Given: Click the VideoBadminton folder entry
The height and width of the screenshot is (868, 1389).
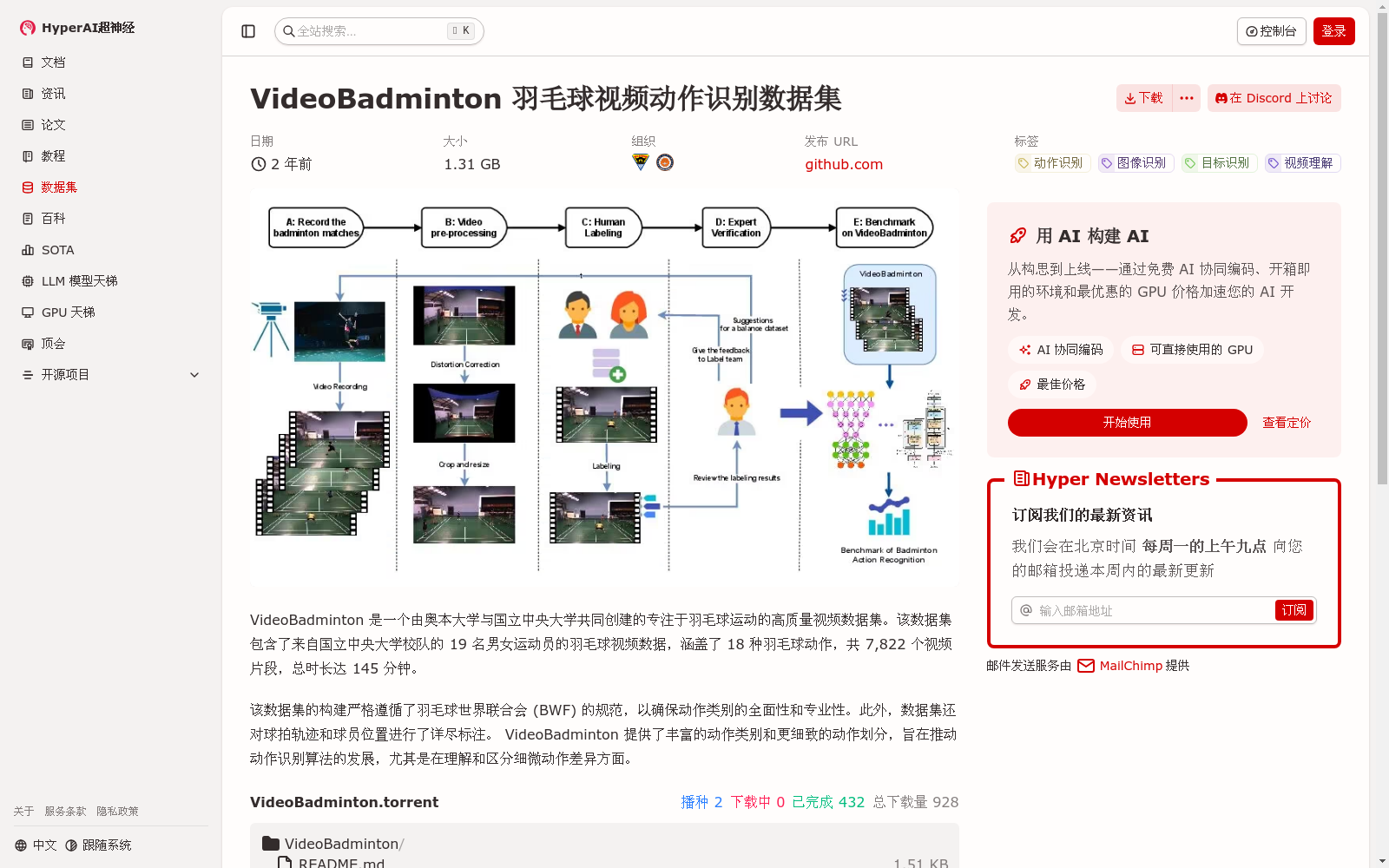Looking at the screenshot, I should [333, 844].
